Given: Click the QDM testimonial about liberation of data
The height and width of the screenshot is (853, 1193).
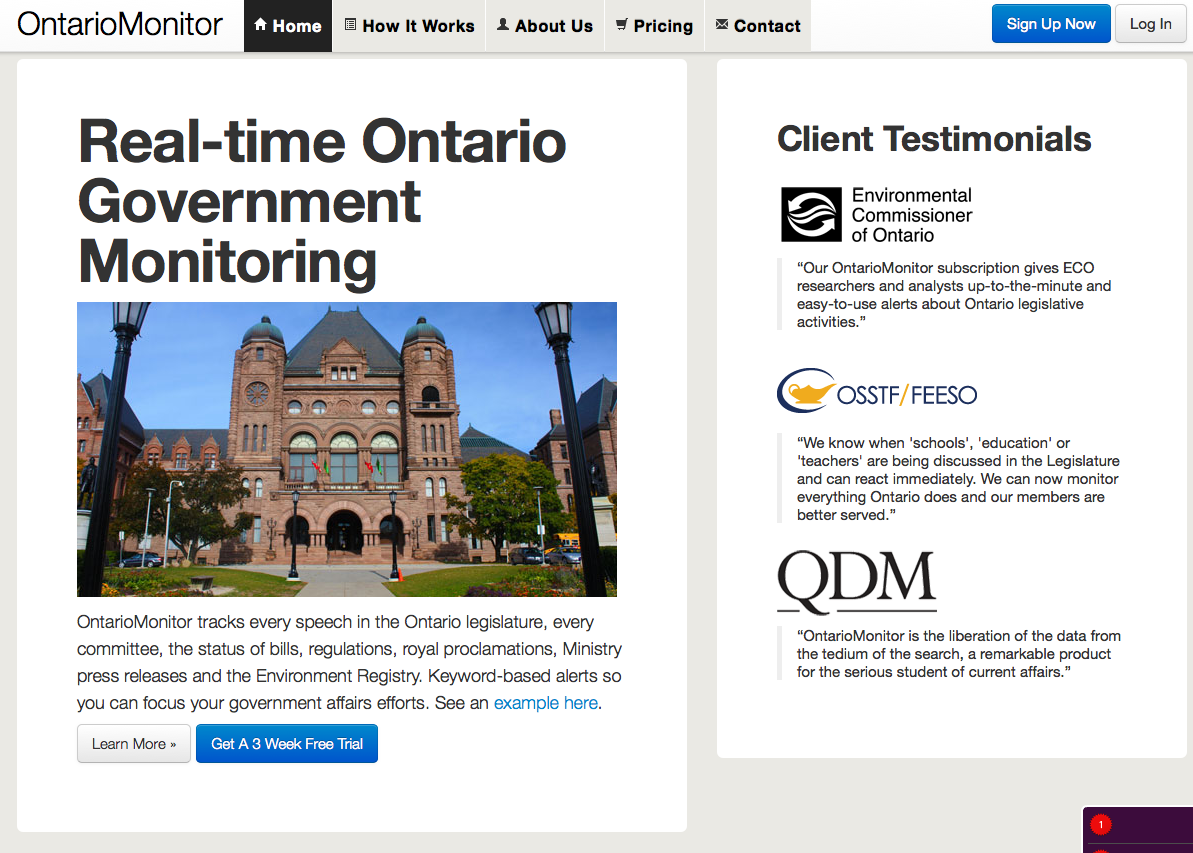Looking at the screenshot, I should point(959,654).
